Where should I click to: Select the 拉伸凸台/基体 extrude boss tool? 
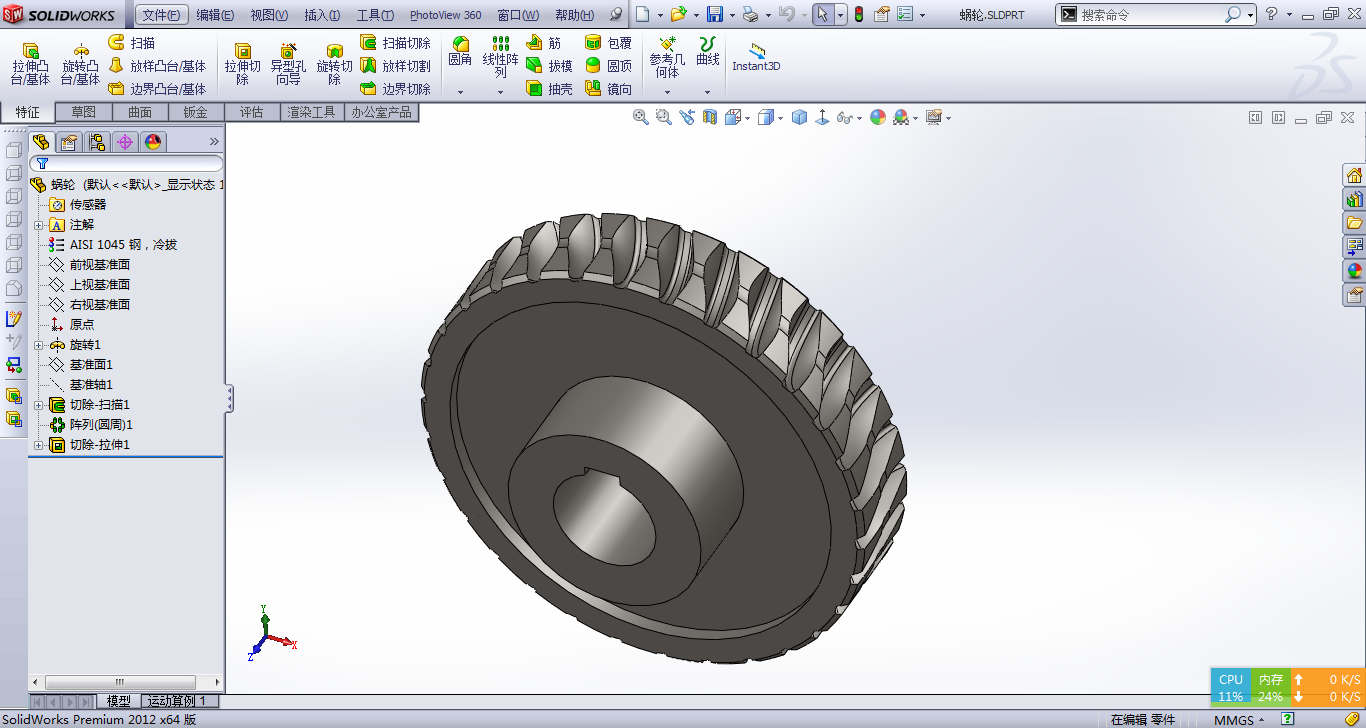coord(30,64)
